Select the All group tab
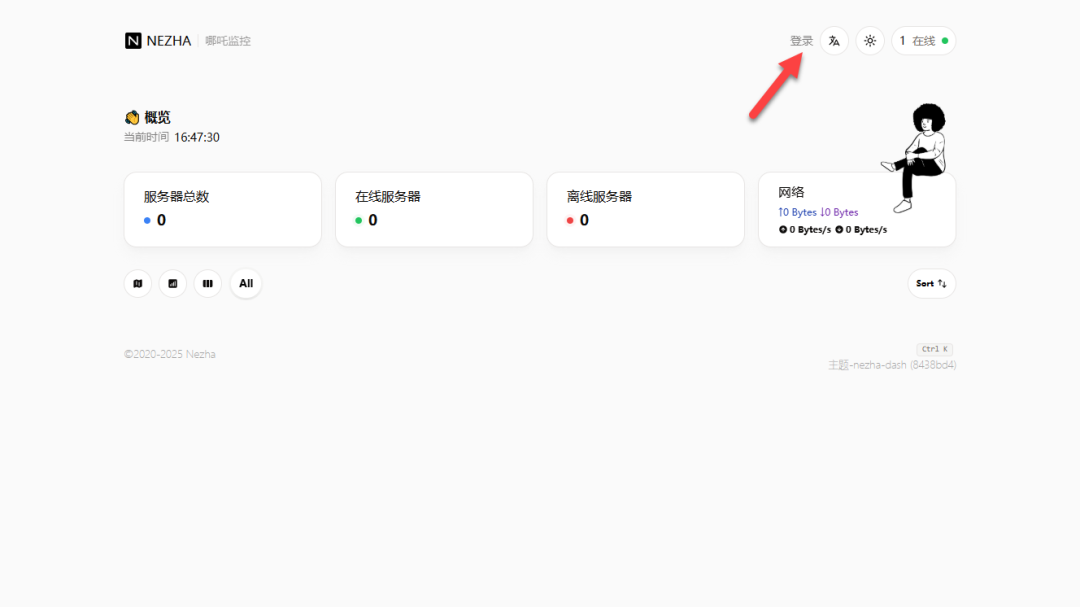Image resolution: width=1080 pixels, height=607 pixels. click(x=246, y=283)
